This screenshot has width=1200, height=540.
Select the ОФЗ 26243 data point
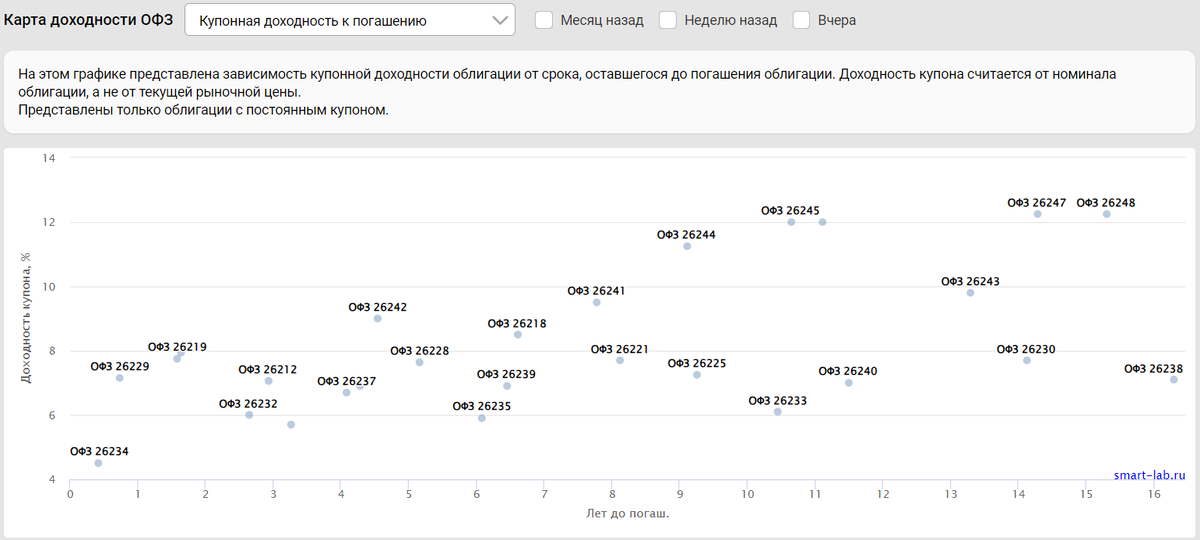[970, 293]
